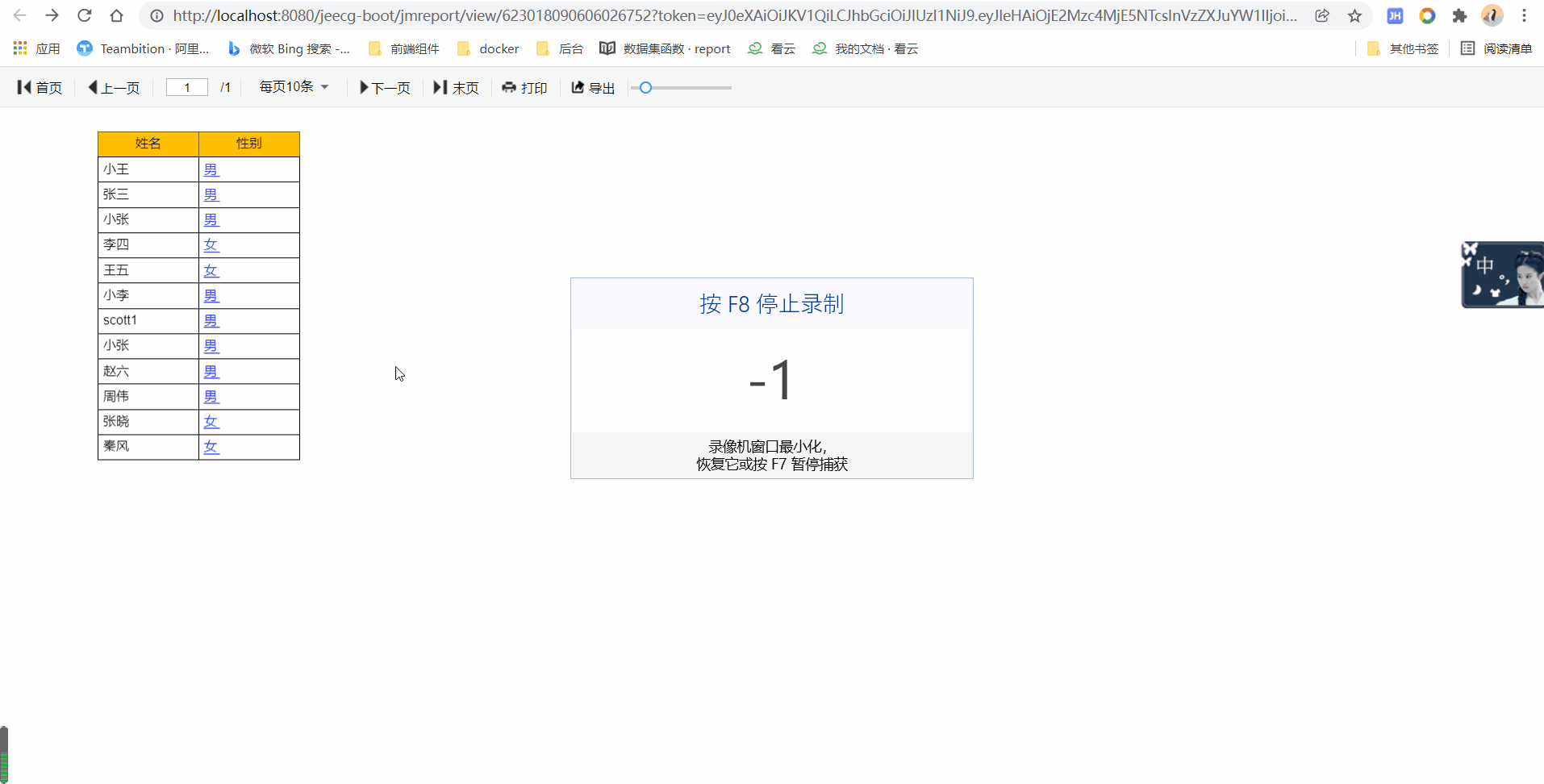
Task: Click the 性别 column header
Action: click(249, 144)
